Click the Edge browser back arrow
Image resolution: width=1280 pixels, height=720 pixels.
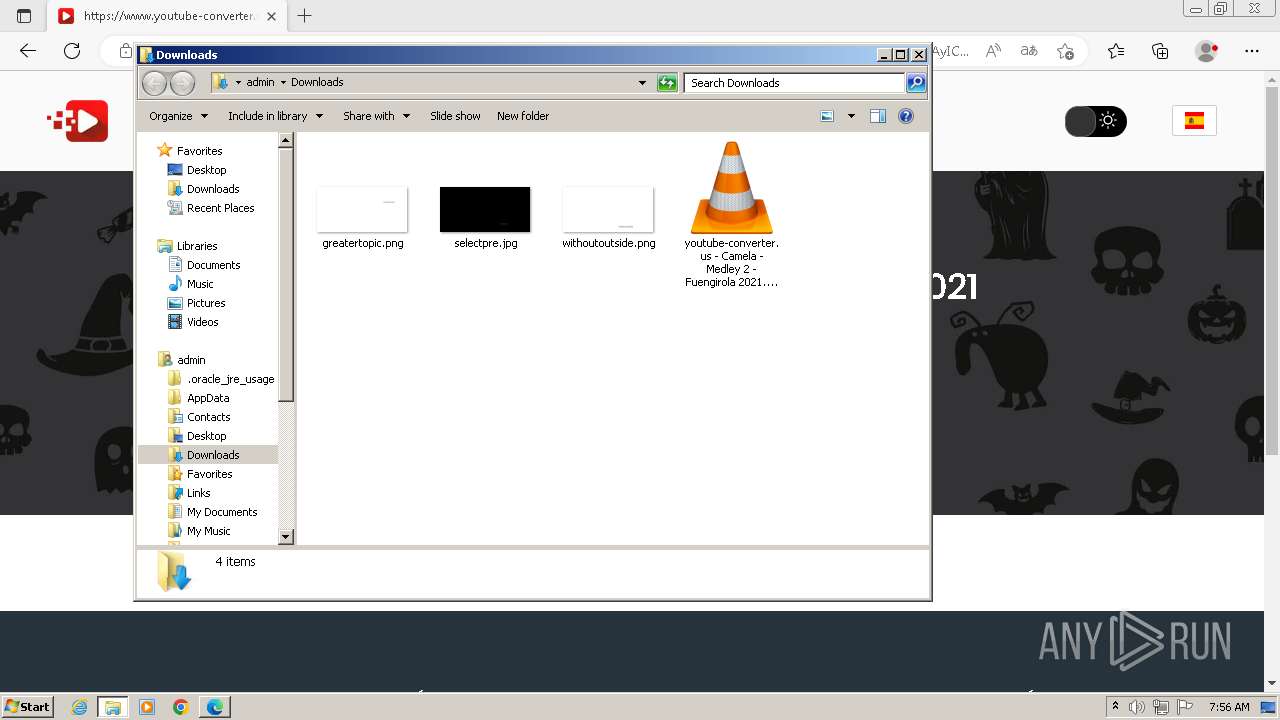(x=28, y=51)
